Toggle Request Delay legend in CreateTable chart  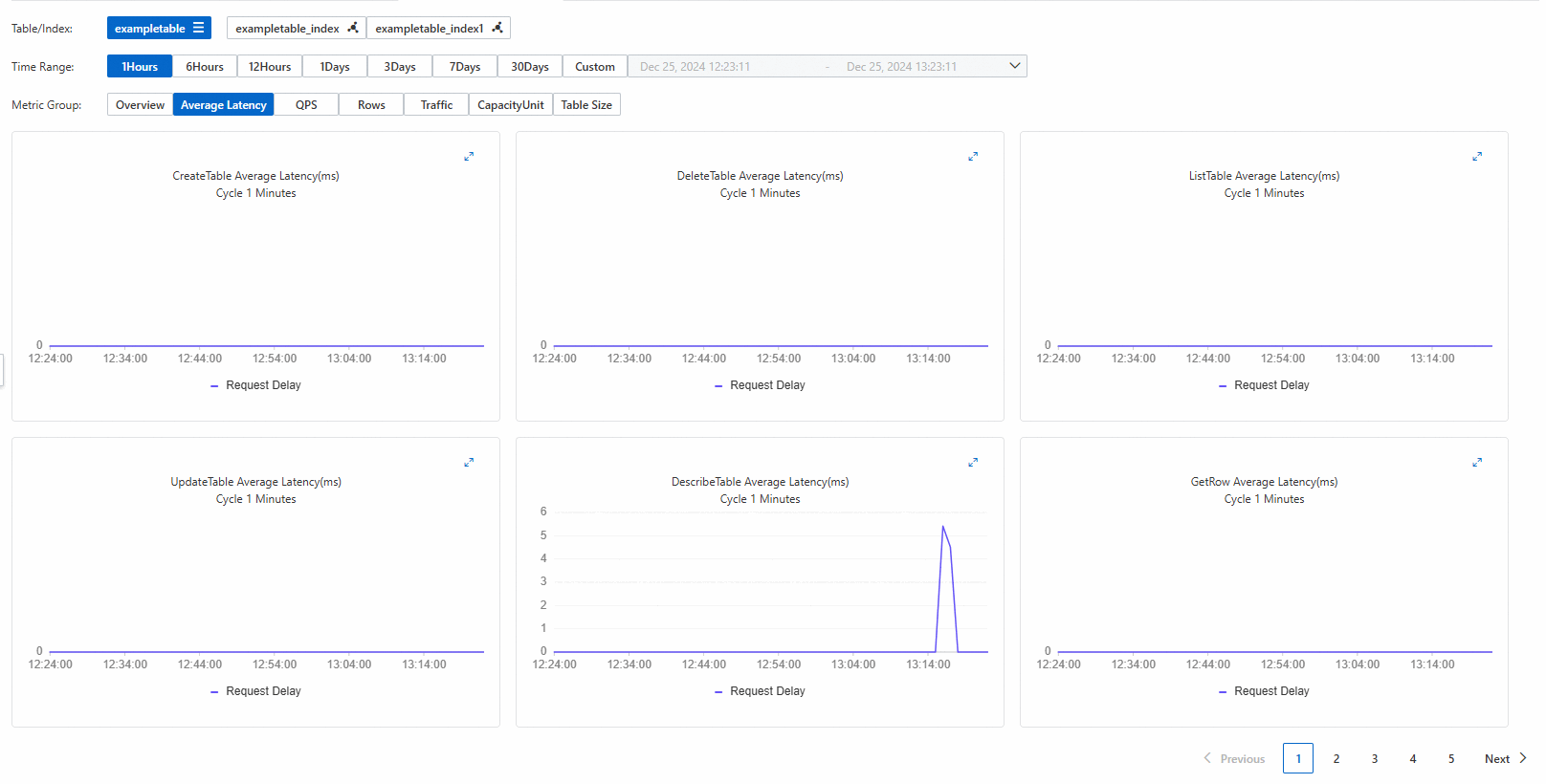pos(255,385)
